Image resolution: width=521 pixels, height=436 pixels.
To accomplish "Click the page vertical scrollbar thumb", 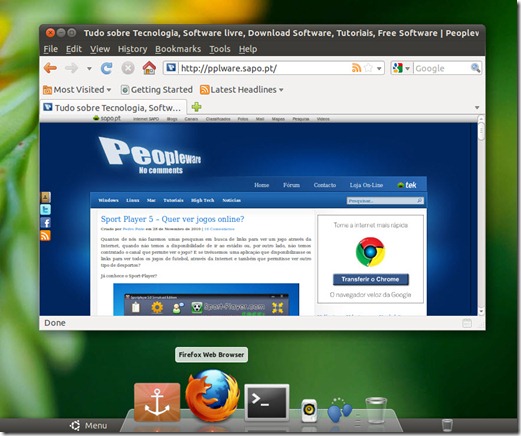I will click(x=481, y=132).
